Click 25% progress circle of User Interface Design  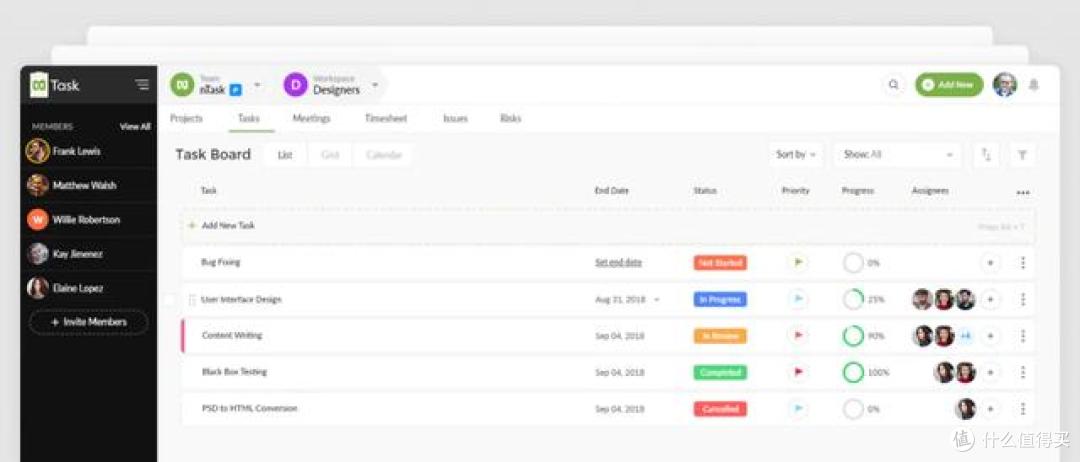click(853, 300)
